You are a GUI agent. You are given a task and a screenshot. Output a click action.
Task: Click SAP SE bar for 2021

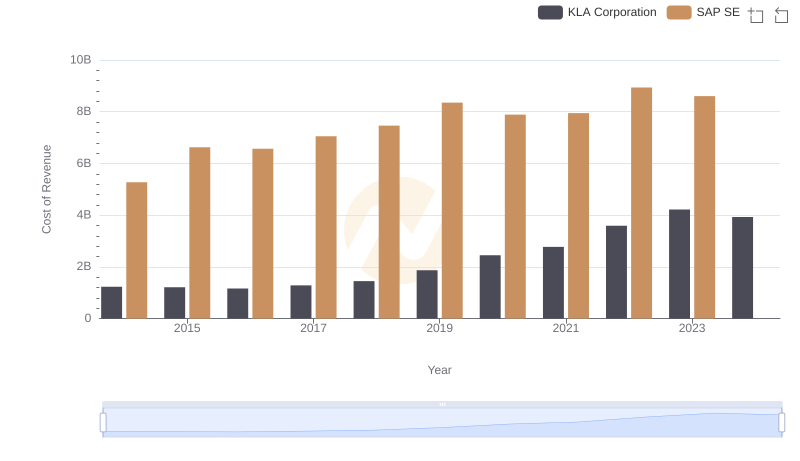point(579,216)
